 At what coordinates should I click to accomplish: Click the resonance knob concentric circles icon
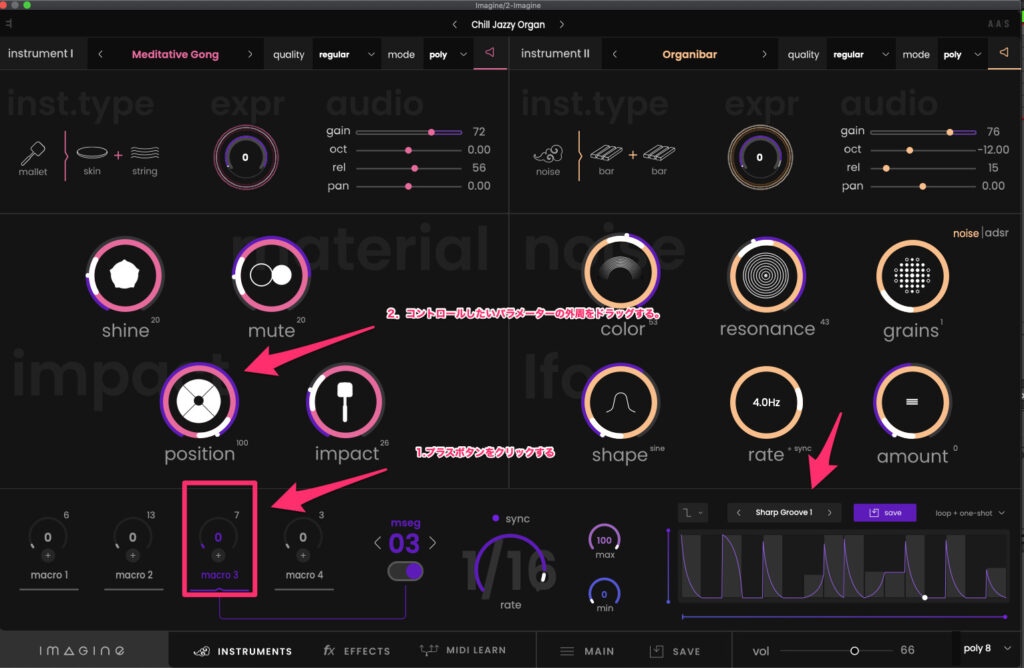pos(767,275)
